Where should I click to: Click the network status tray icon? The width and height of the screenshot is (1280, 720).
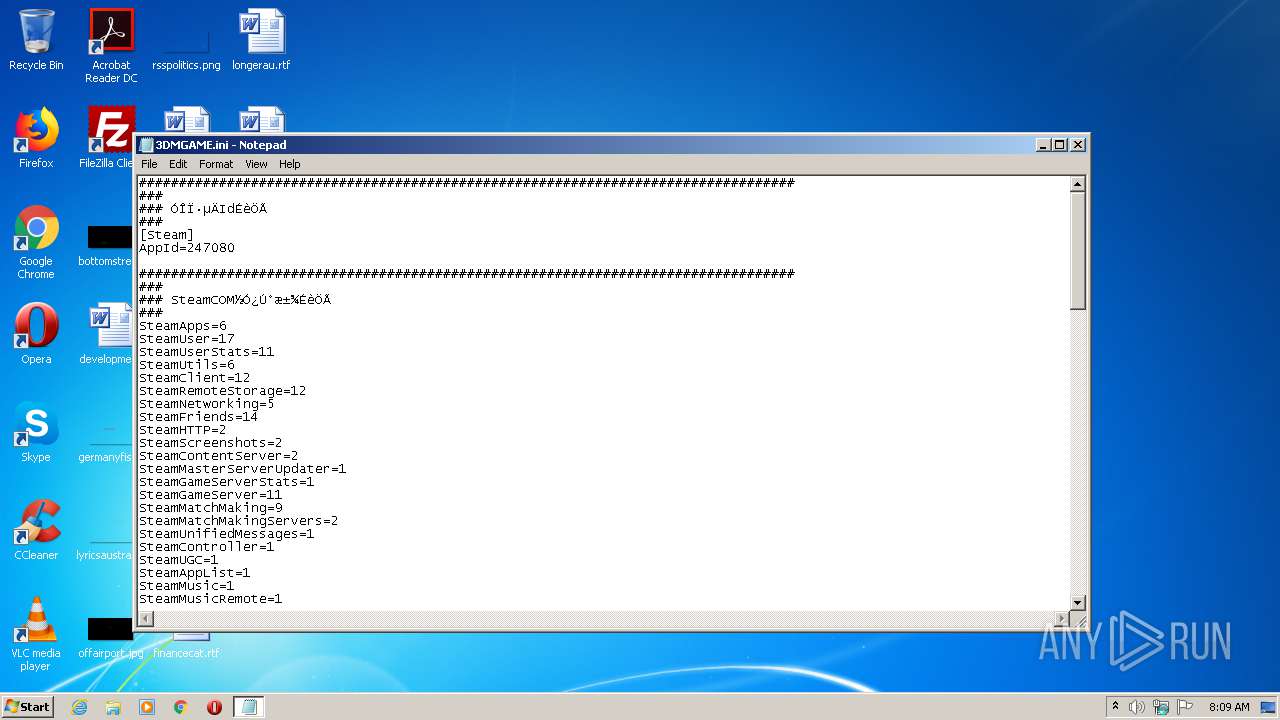pos(1161,707)
